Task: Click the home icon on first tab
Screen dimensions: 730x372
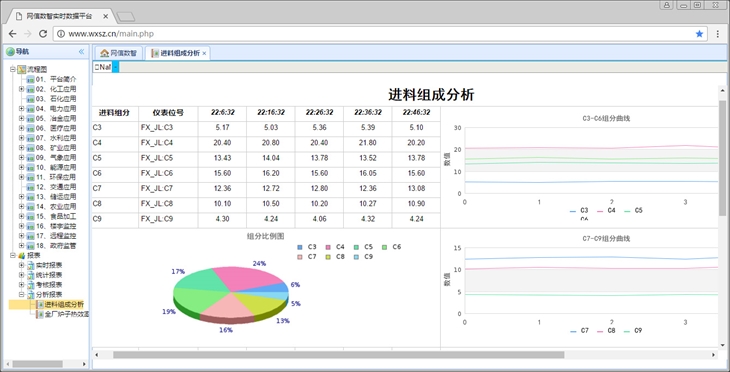Action: pyautogui.click(x=105, y=53)
